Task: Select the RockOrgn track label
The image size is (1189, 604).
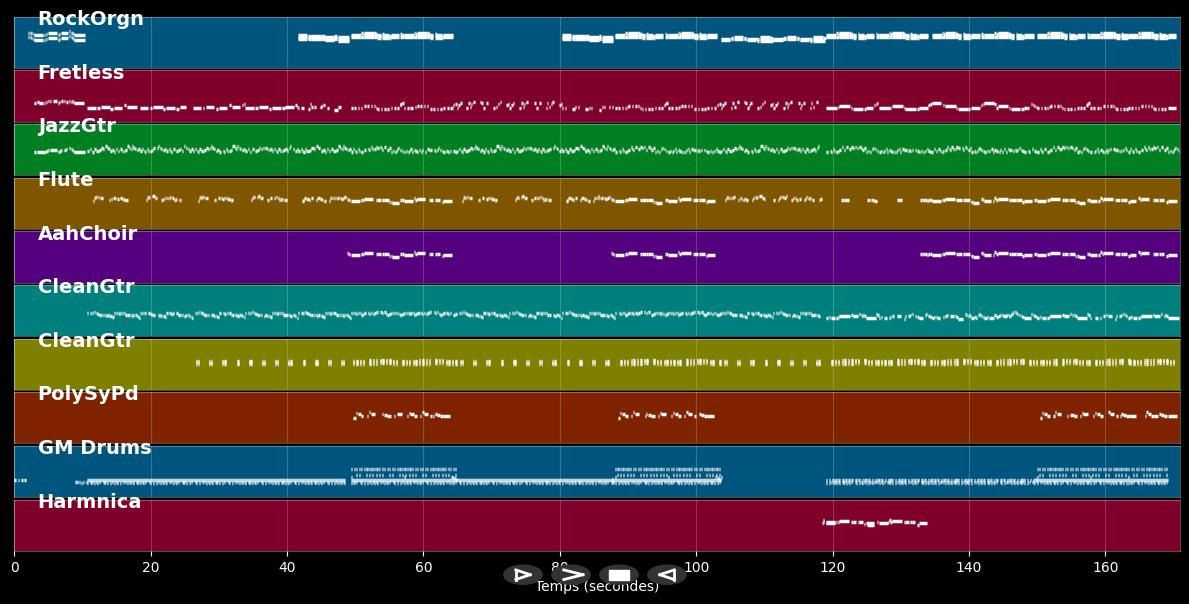Action: [90, 19]
